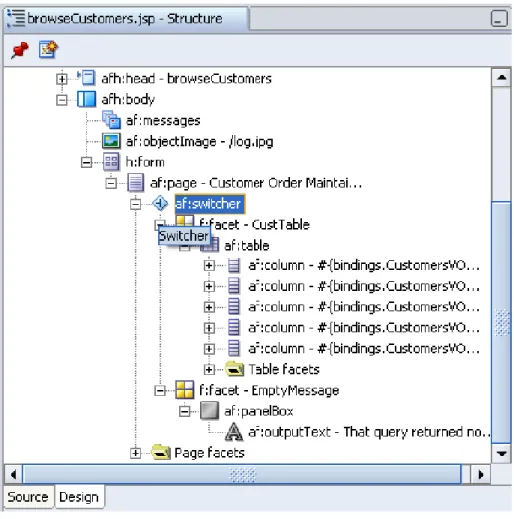Select the h:form label

pyautogui.click(x=145, y=162)
